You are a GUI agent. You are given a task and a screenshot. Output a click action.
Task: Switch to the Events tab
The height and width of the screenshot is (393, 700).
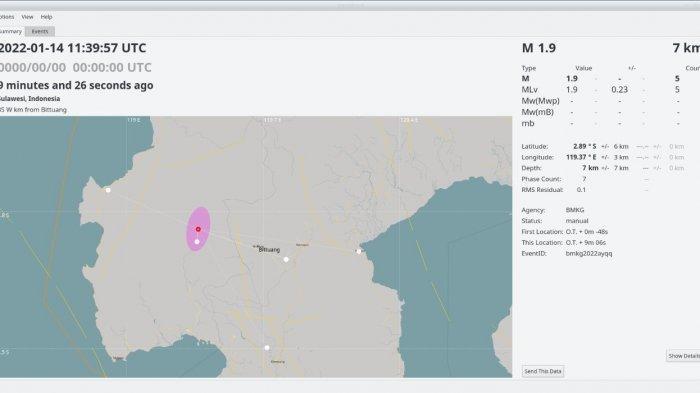tap(40, 31)
